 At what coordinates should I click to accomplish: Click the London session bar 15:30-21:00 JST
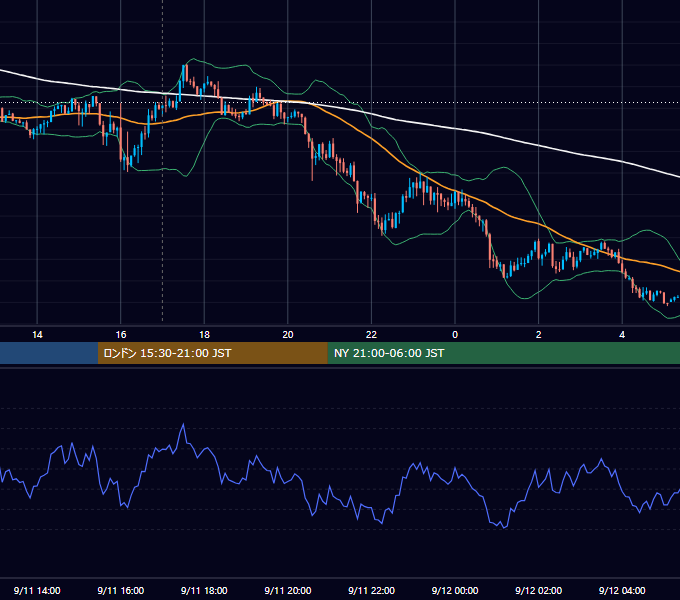coord(212,353)
